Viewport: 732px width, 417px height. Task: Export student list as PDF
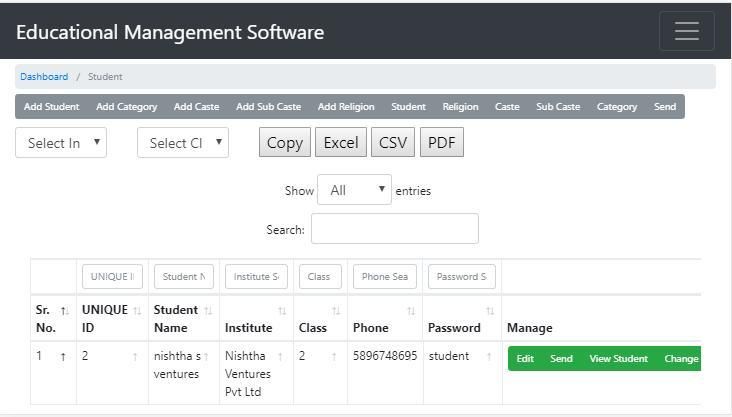click(441, 143)
